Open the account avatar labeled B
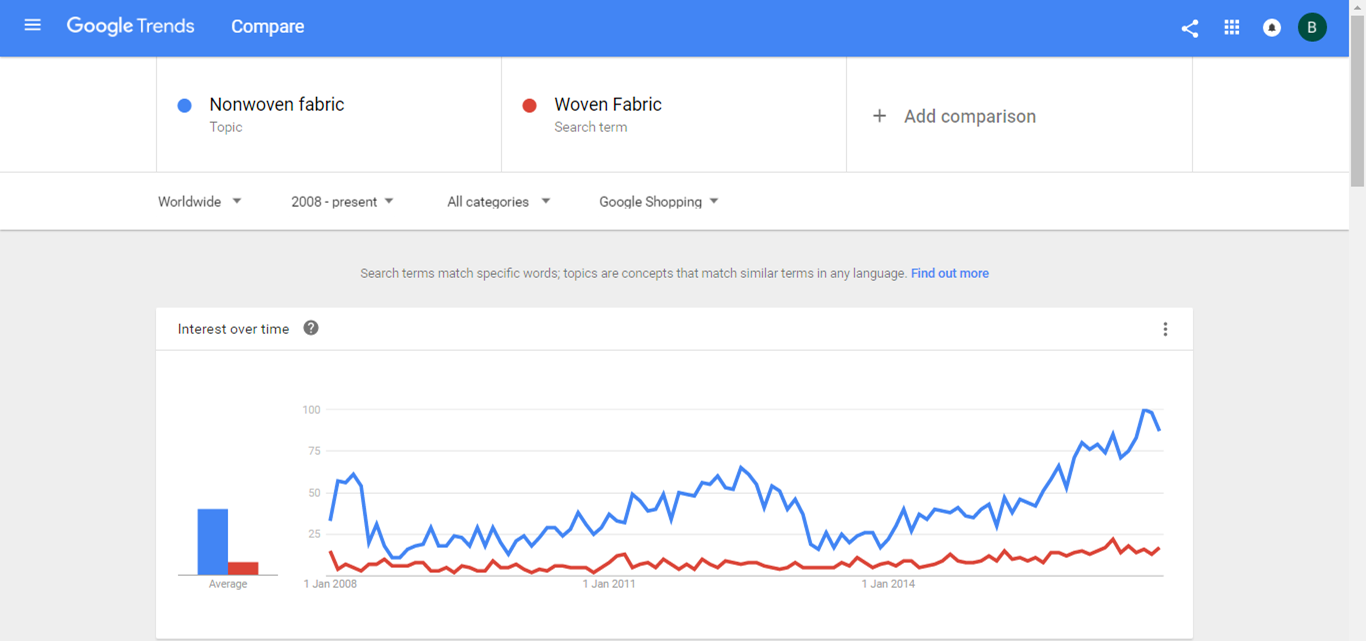Viewport: 1366px width, 641px height. click(1312, 27)
